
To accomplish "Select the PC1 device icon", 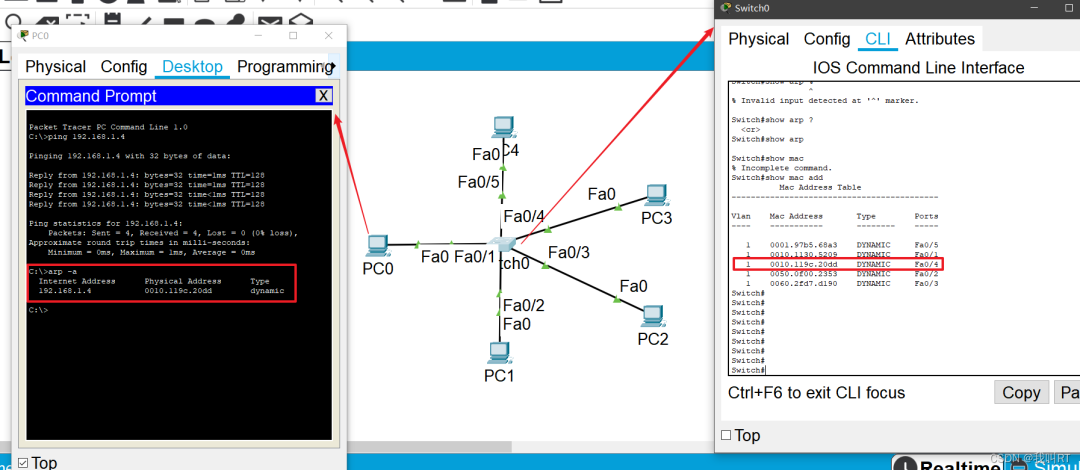I will [x=498, y=353].
